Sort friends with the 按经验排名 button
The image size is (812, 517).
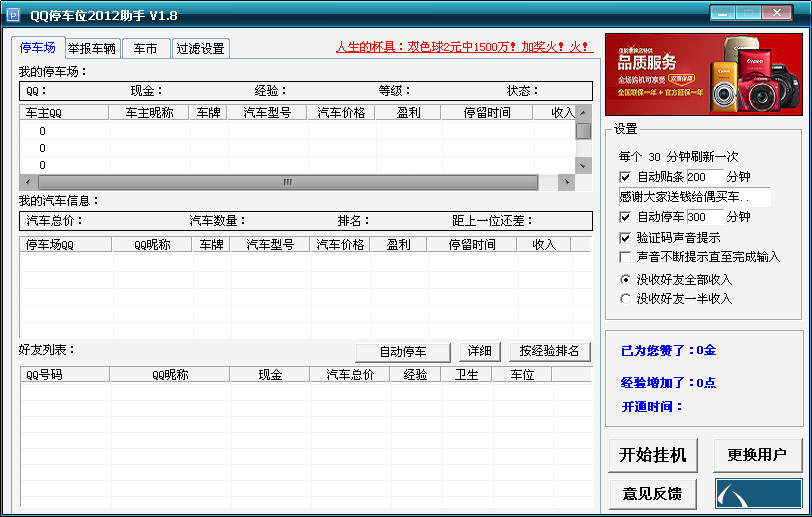(550, 352)
